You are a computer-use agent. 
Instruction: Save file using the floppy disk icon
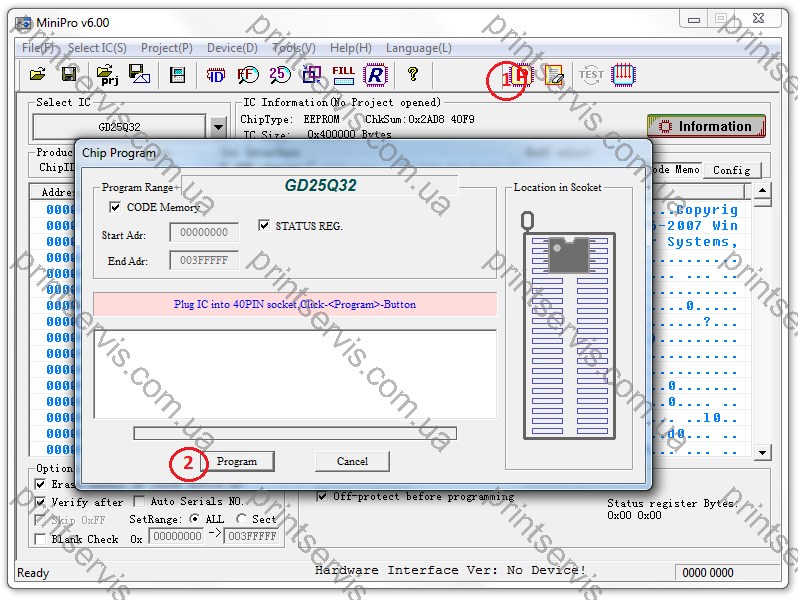(69, 74)
